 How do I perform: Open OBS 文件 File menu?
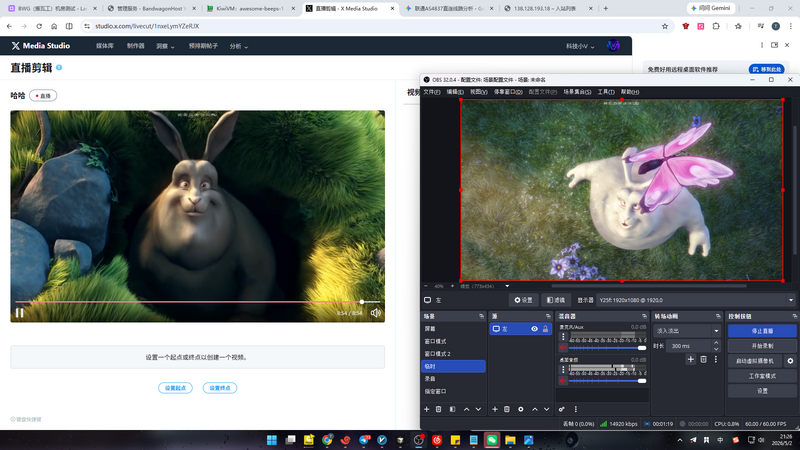coord(432,92)
